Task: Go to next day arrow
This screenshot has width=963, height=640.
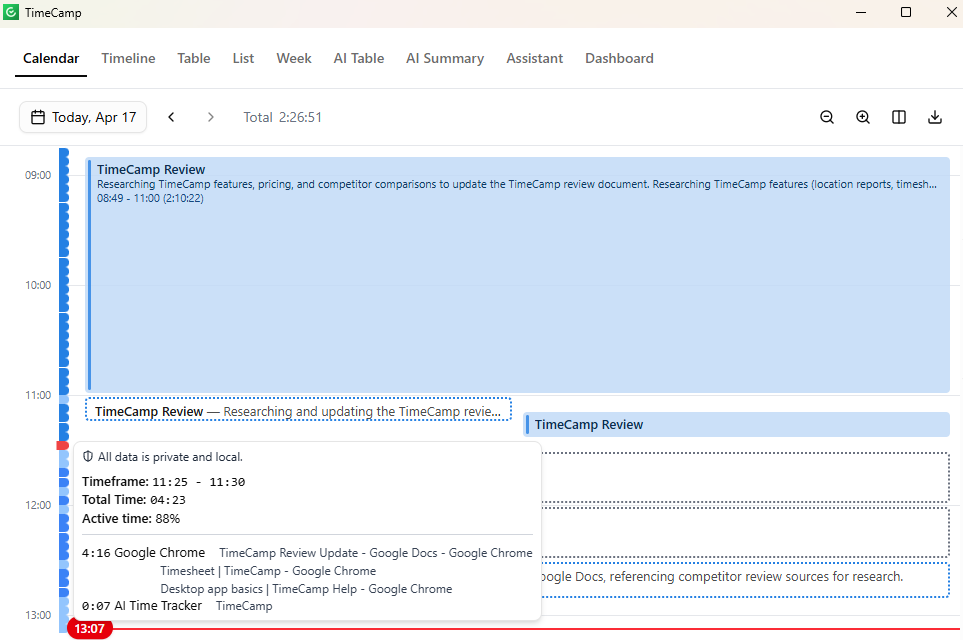Action: tap(211, 117)
